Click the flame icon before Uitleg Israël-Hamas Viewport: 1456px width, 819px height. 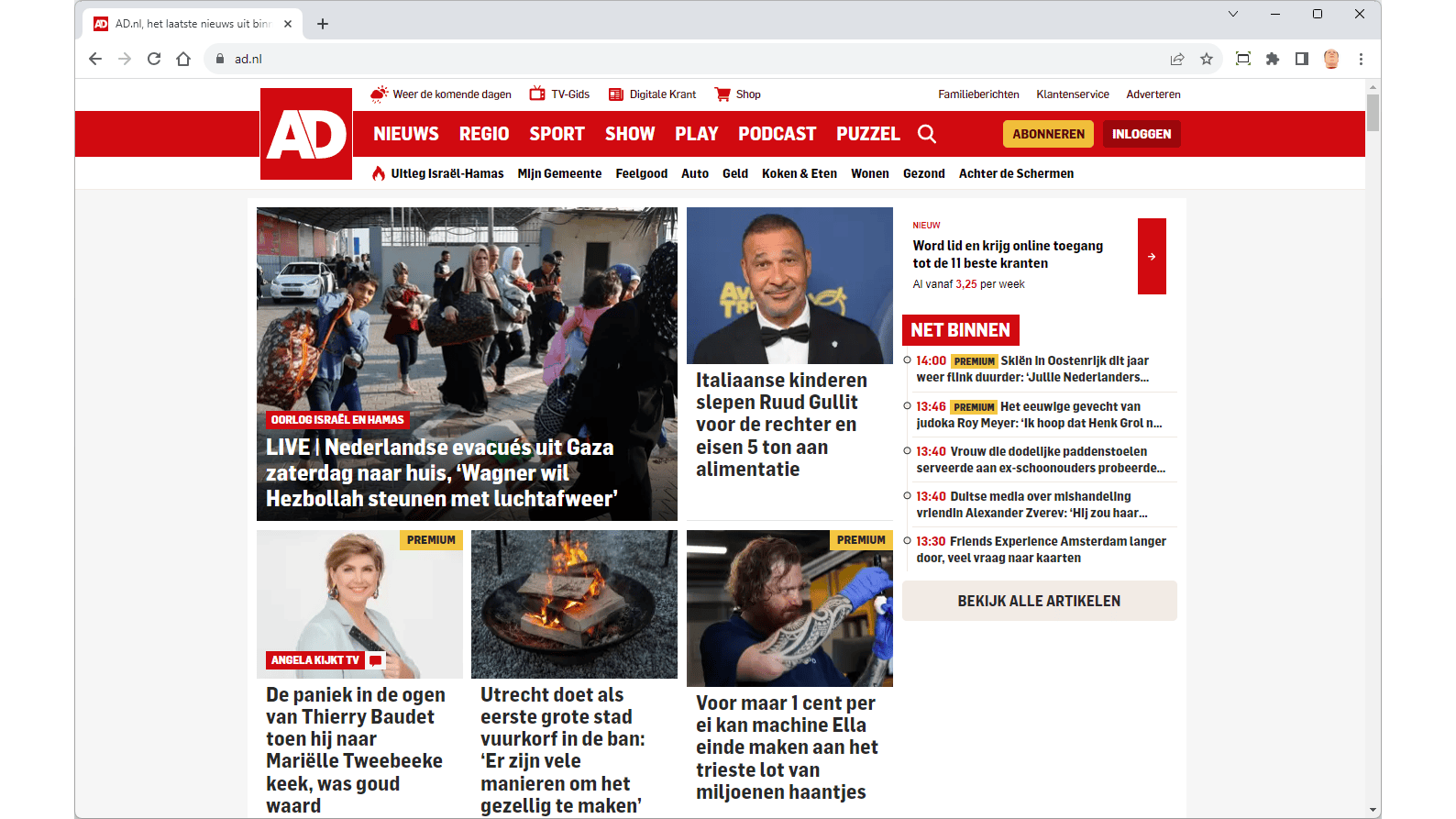coord(379,173)
